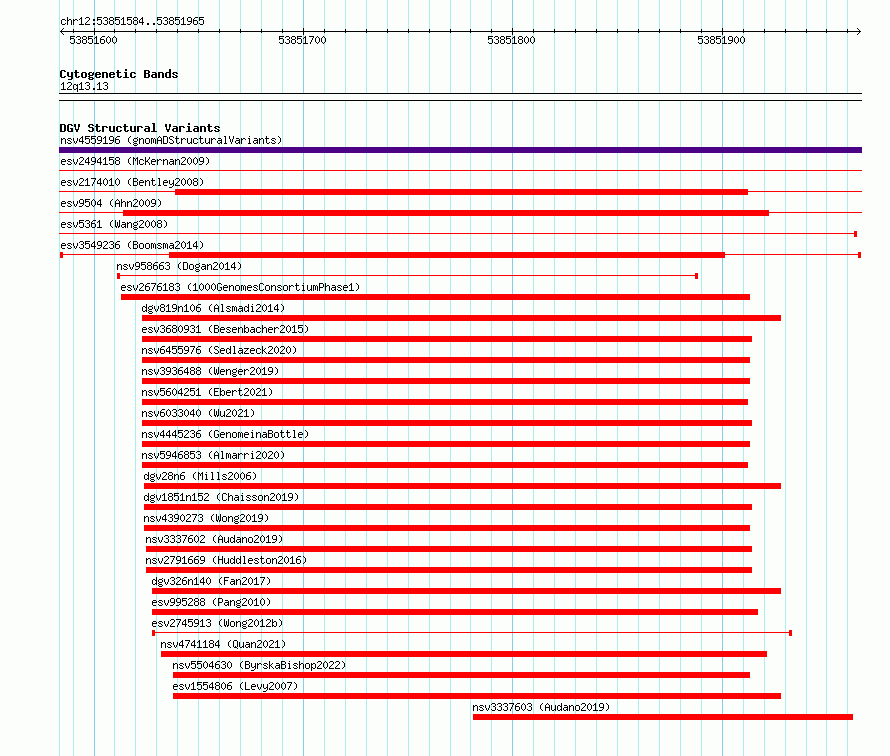Screen dimensions: 890x756
Task: Select the red bar under dgv326n140
Action: tap(467, 591)
